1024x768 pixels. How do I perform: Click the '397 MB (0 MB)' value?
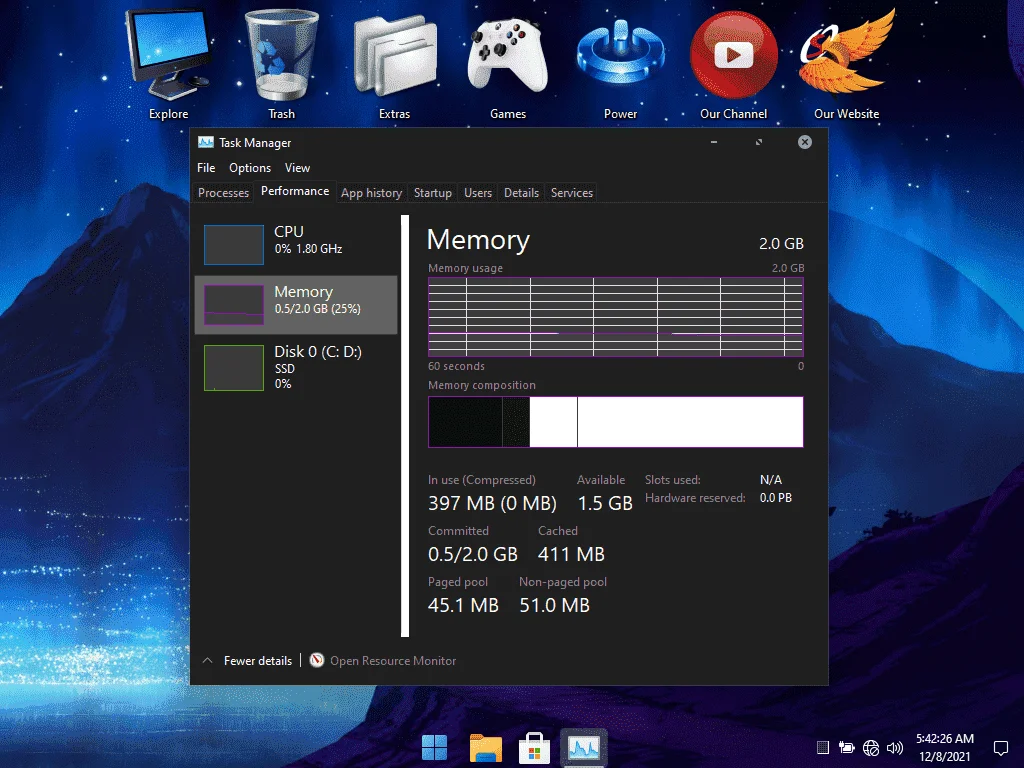tap(492, 503)
